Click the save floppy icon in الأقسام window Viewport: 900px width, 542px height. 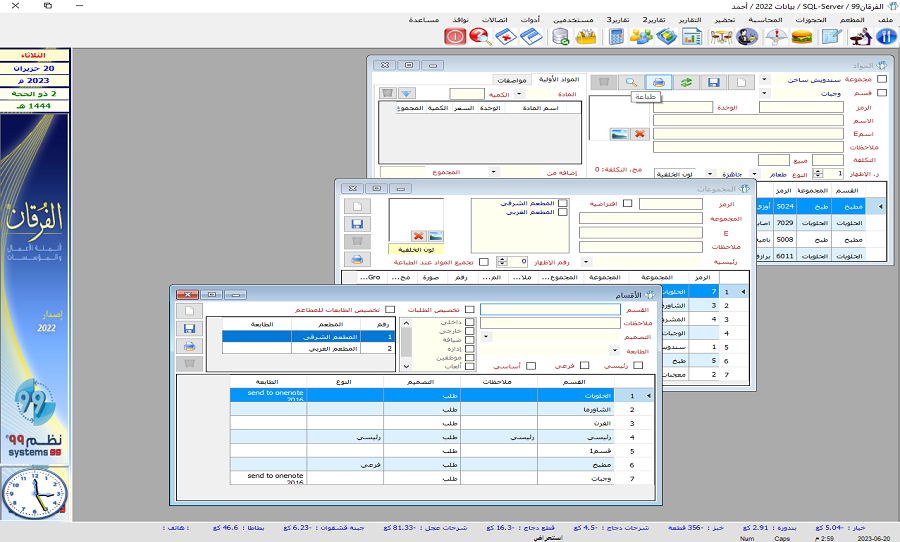coord(187,328)
